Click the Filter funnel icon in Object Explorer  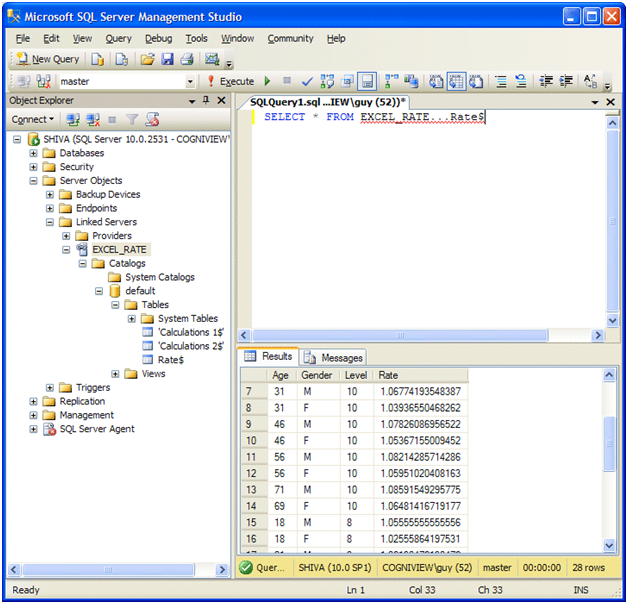132,119
